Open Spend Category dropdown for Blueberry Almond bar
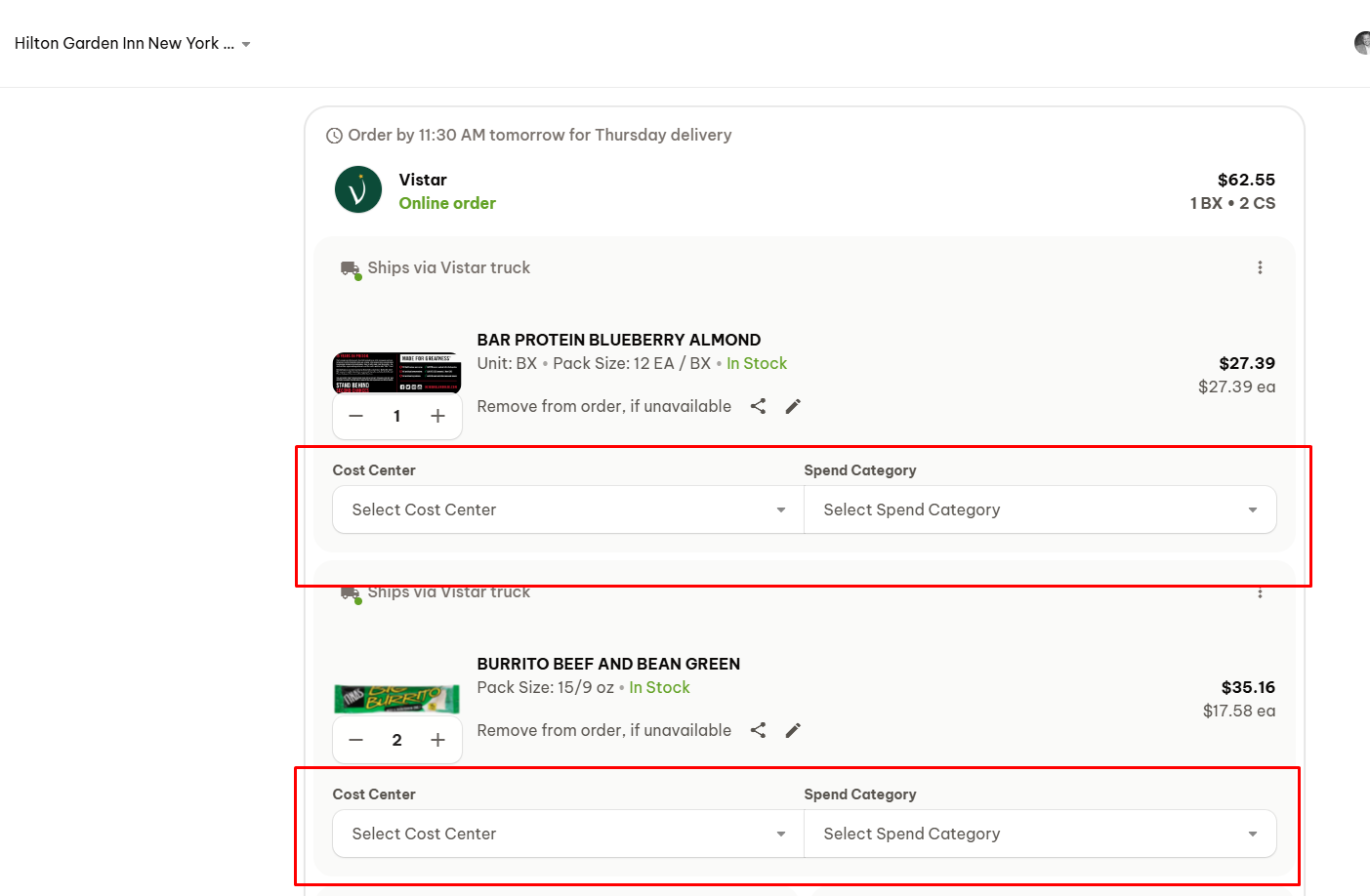This screenshot has height=896, width=1370. pyautogui.click(x=1040, y=509)
